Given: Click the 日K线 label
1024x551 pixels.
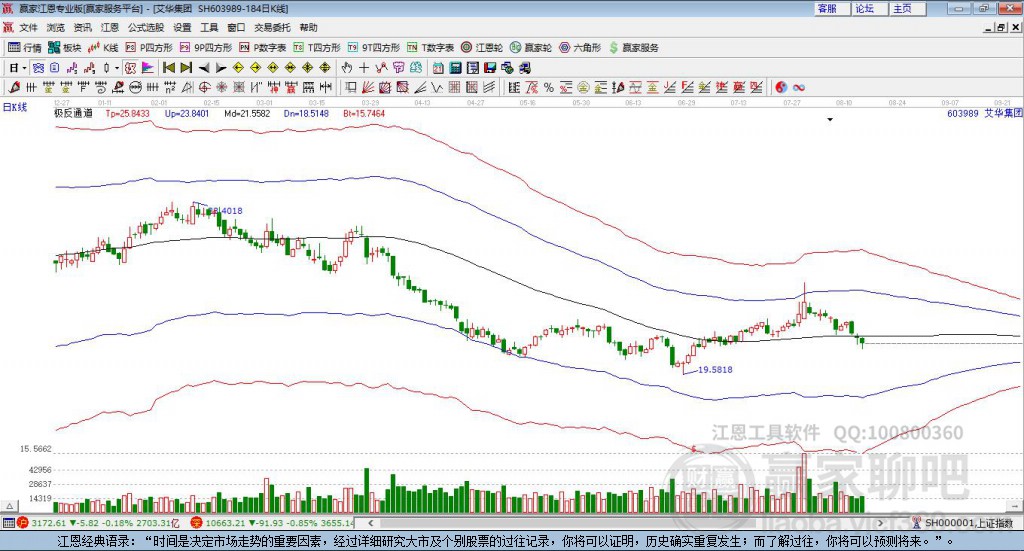Looking at the screenshot, I should point(15,107).
